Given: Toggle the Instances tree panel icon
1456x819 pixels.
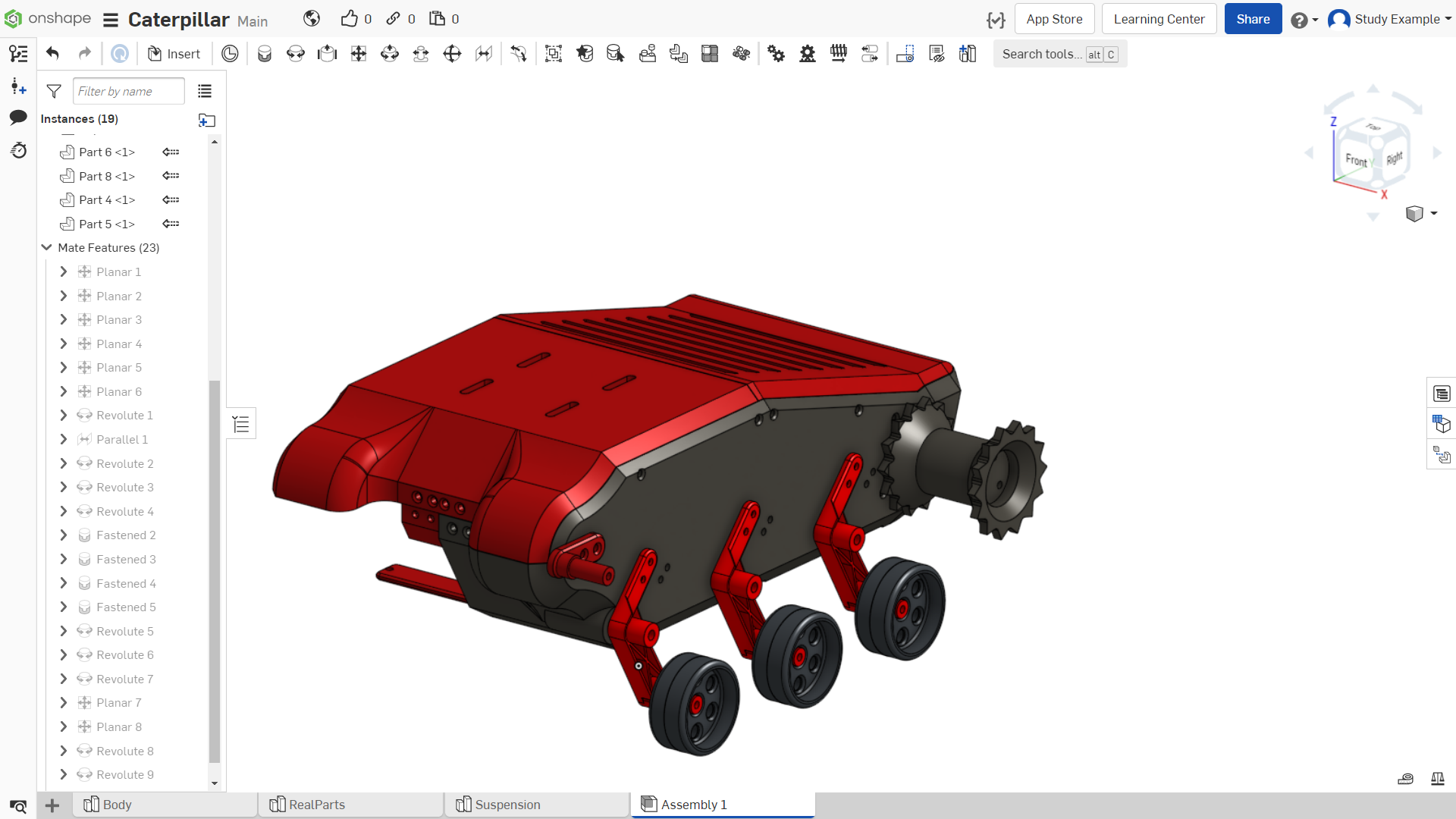Looking at the screenshot, I should tap(18, 53).
